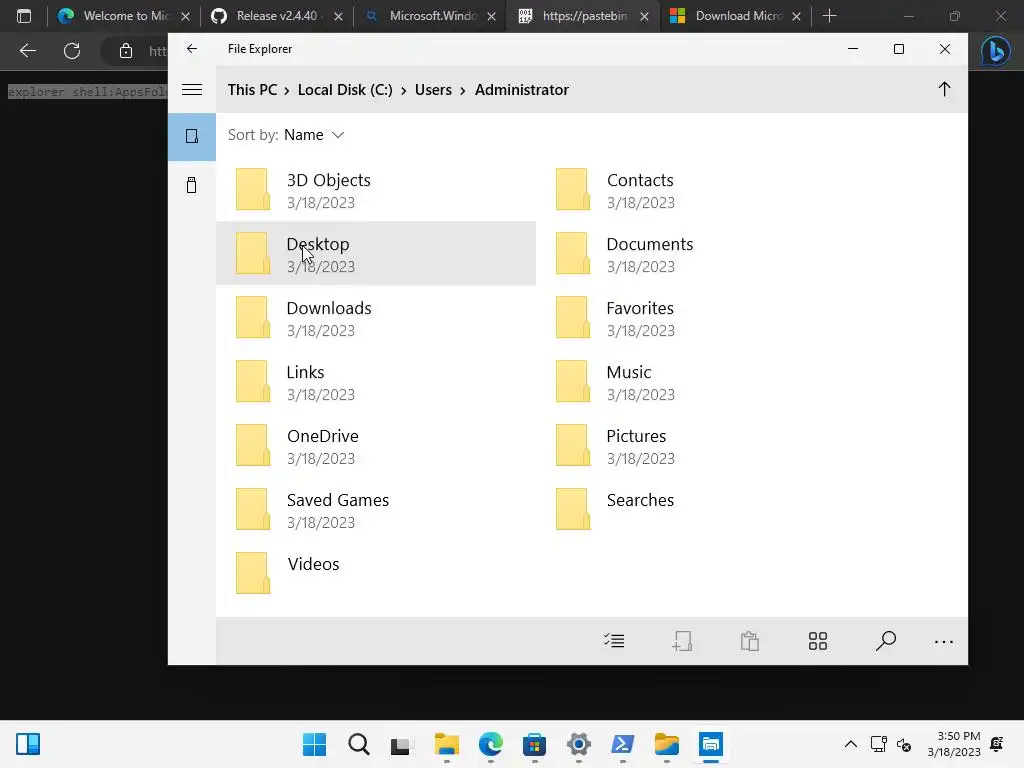Click Administrator in the breadcrumb path
The width and height of the screenshot is (1024, 768).
(x=521, y=90)
